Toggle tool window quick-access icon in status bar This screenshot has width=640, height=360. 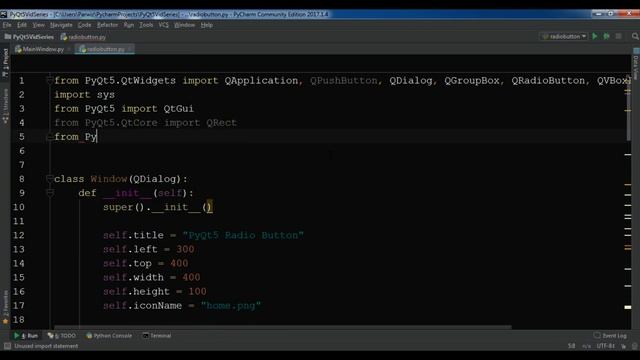[7, 346]
